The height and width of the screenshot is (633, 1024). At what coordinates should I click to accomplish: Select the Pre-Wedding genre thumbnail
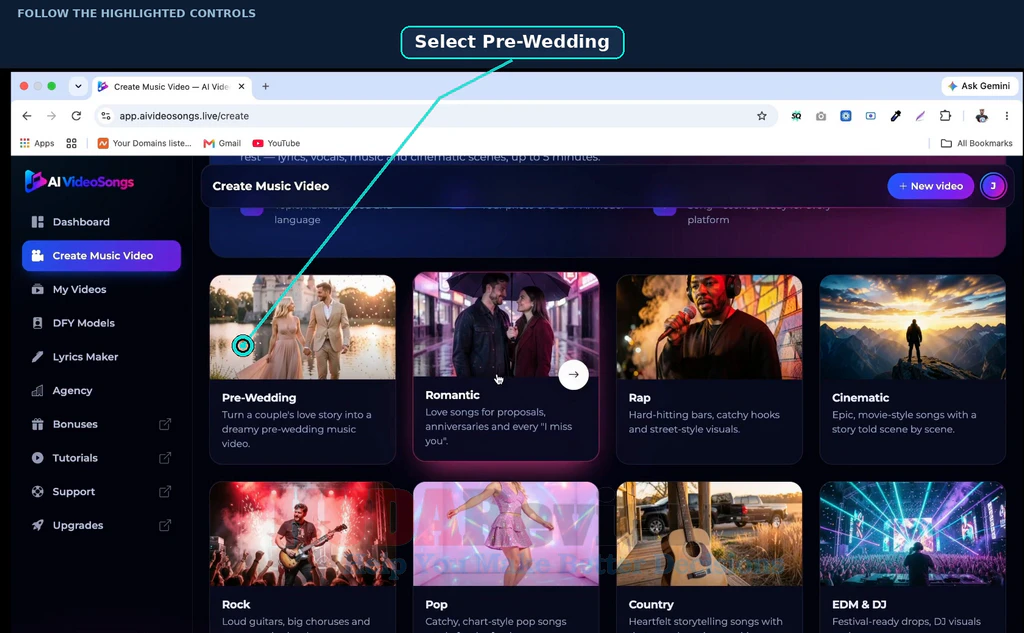302,327
